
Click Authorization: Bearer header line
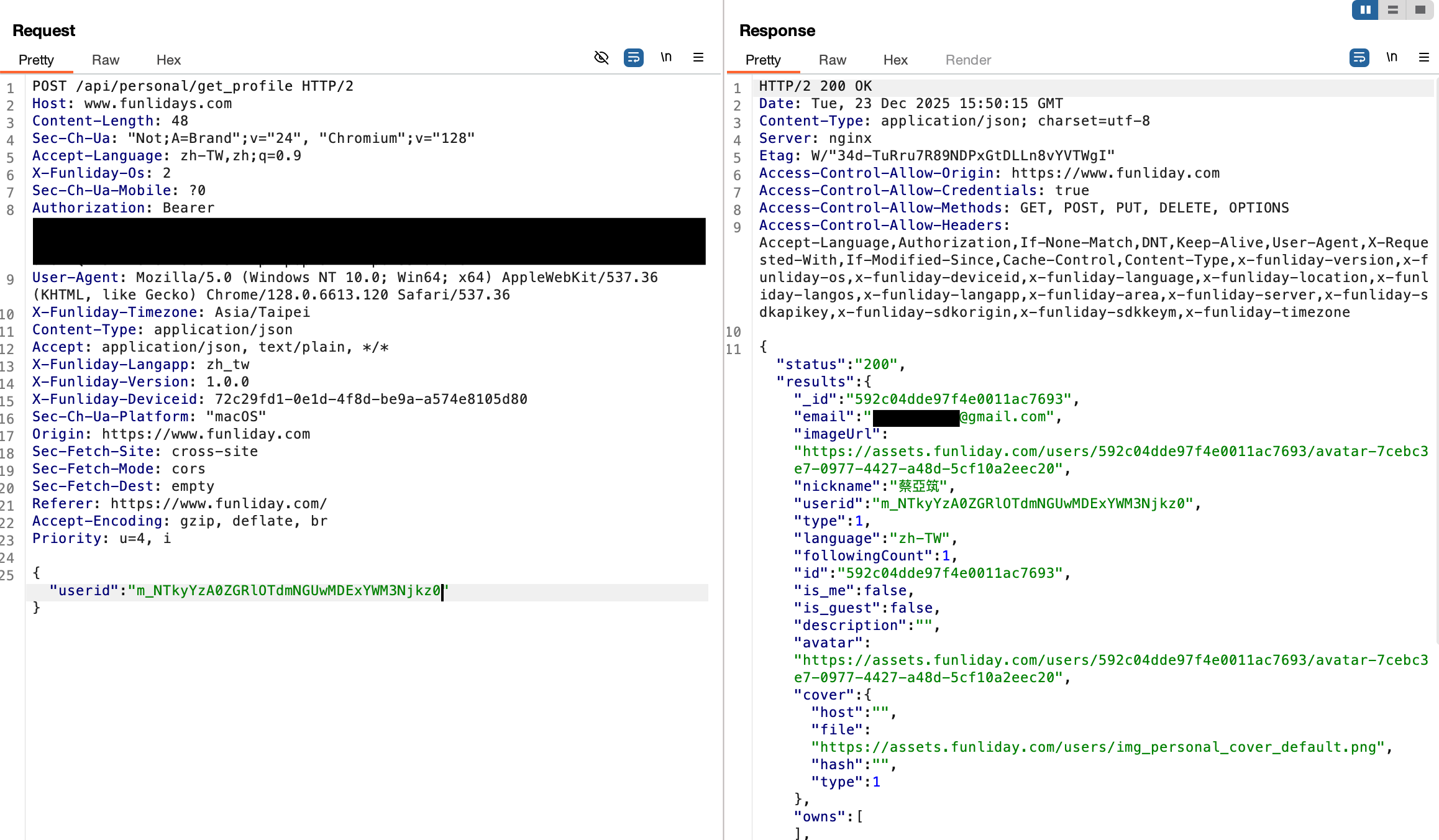point(123,208)
